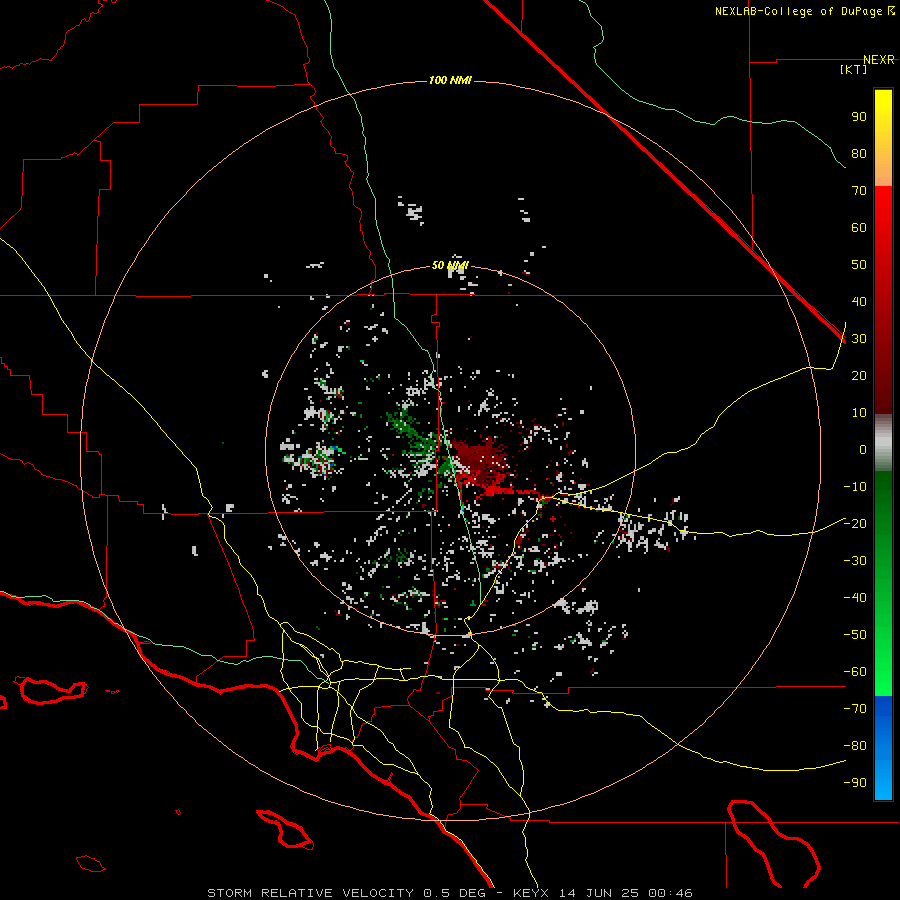Image resolution: width=900 pixels, height=900 pixels.
Task: Click the NEXR text above the scale
Action: pos(878,60)
